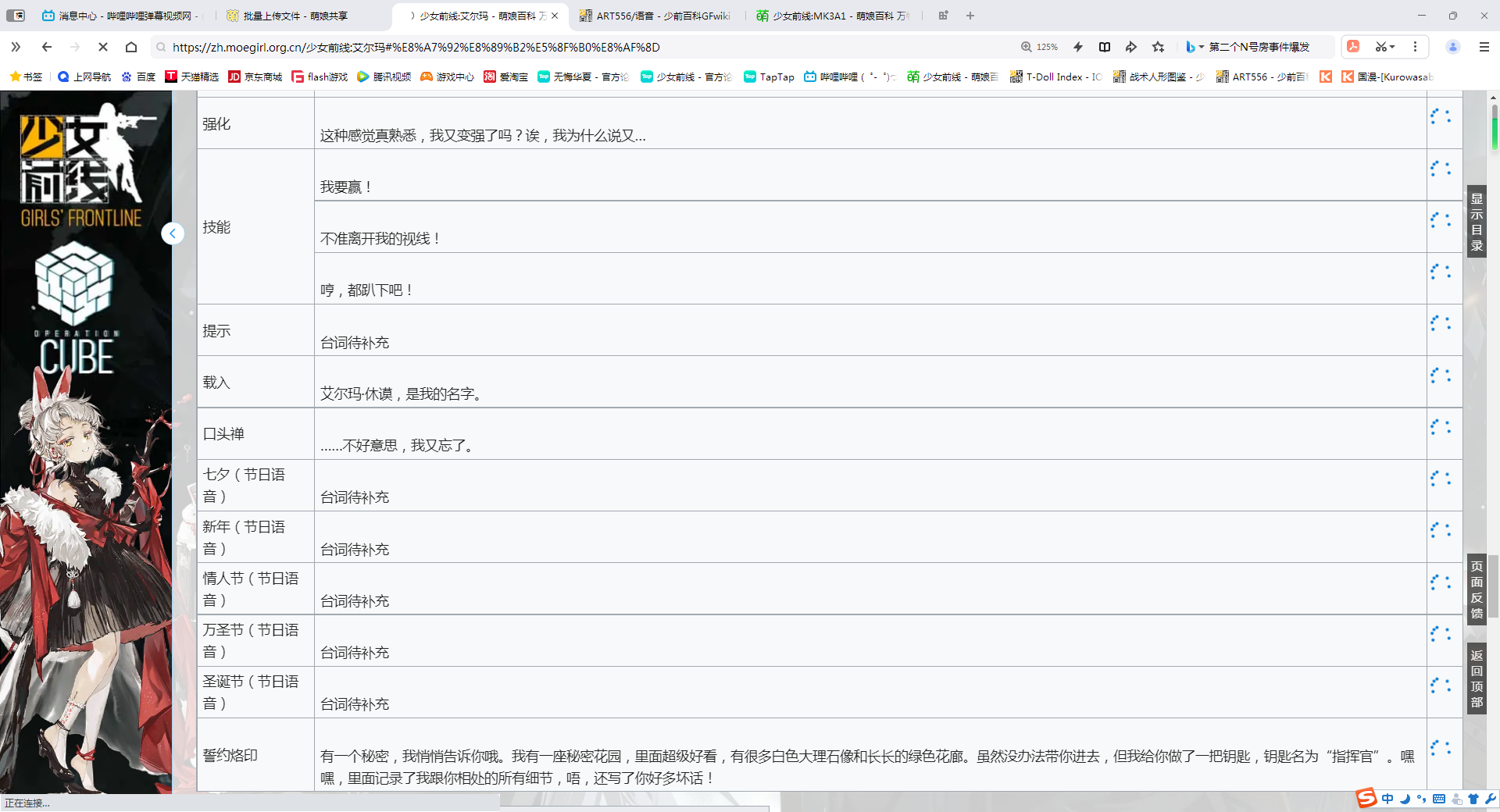This screenshot has width=1500, height=812.
Task: Open 天猫精选 bookmark
Action: (192, 77)
